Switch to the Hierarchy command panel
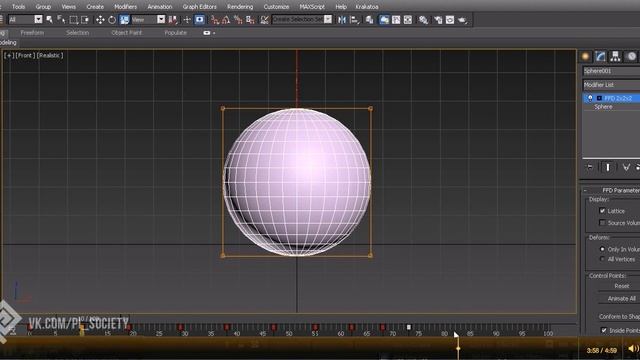This screenshot has width=640, height=360. pyautogui.click(x=616, y=56)
